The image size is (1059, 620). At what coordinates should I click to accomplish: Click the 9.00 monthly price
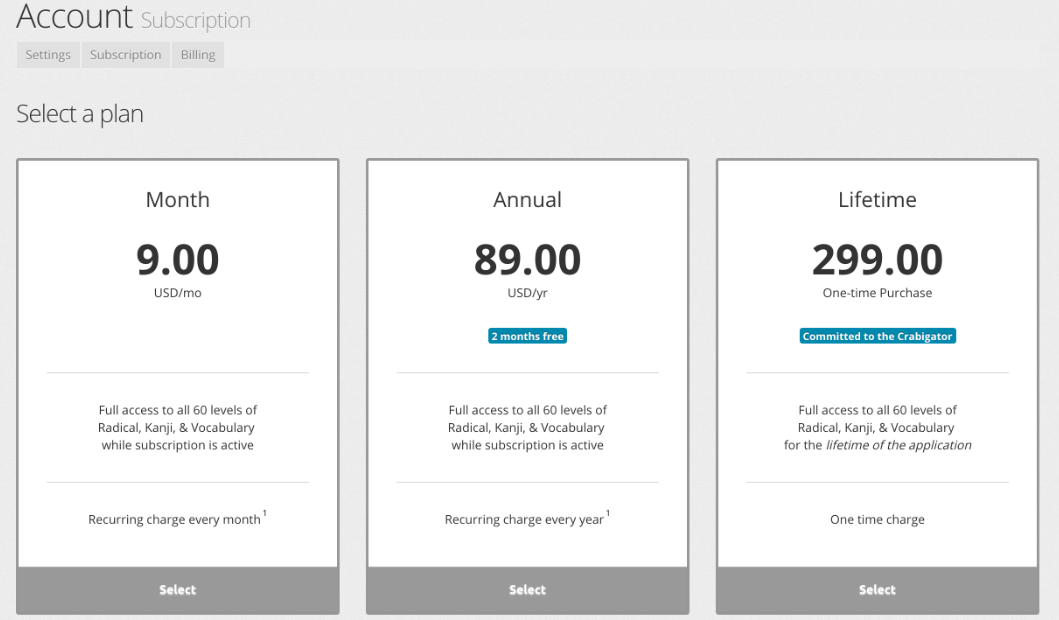[x=178, y=260]
